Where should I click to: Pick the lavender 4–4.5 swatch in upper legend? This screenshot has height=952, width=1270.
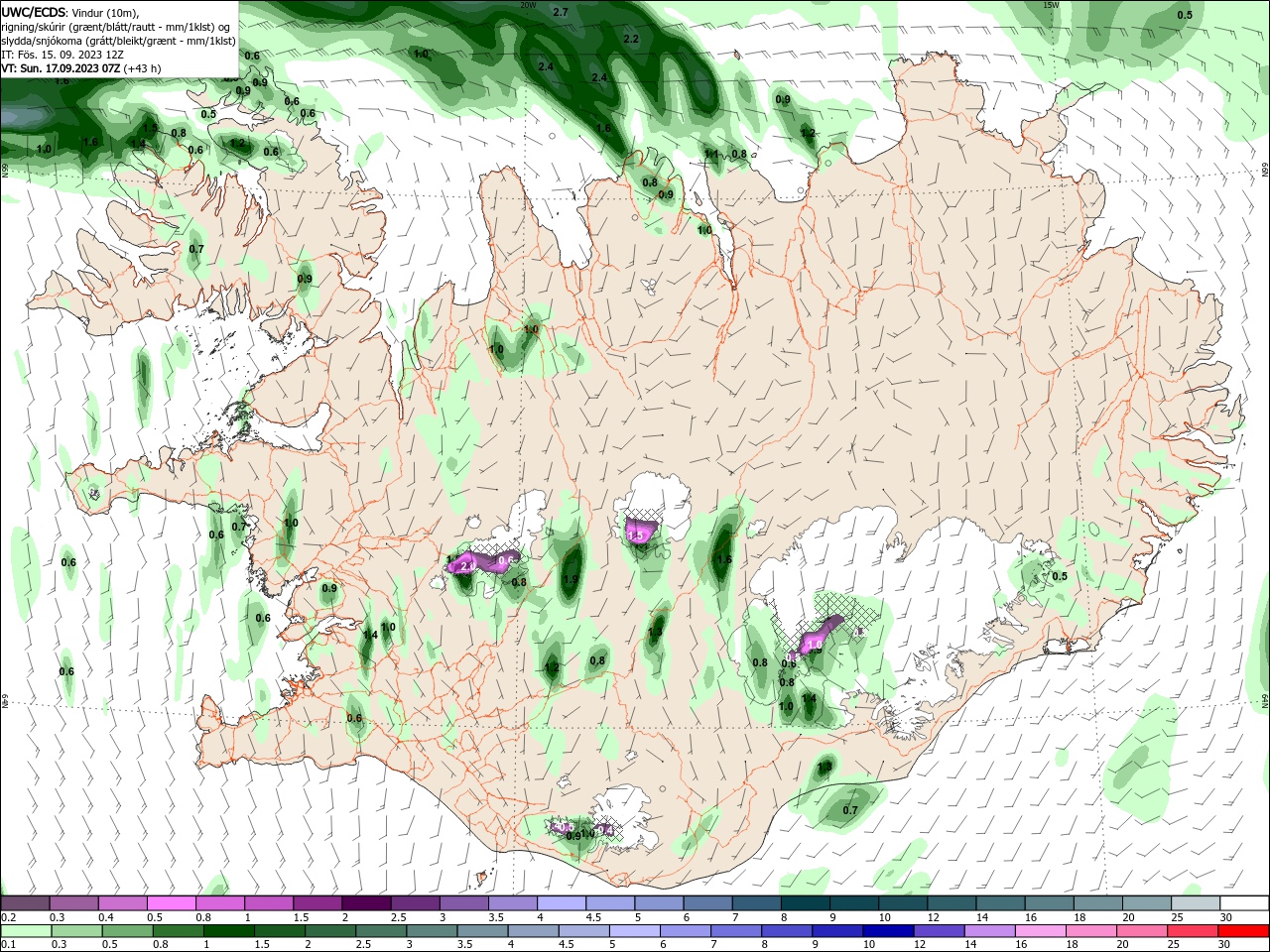560,903
